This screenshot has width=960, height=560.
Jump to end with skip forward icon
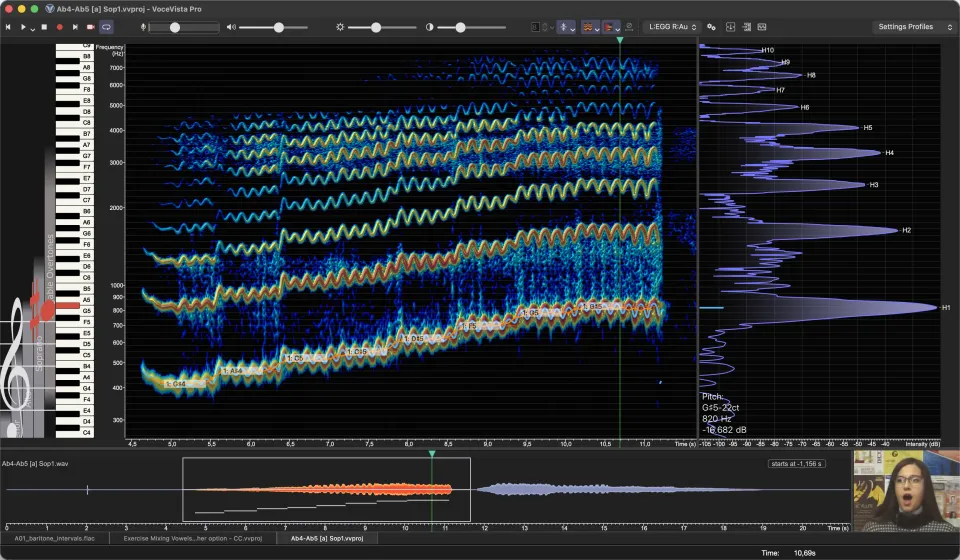[x=75, y=27]
